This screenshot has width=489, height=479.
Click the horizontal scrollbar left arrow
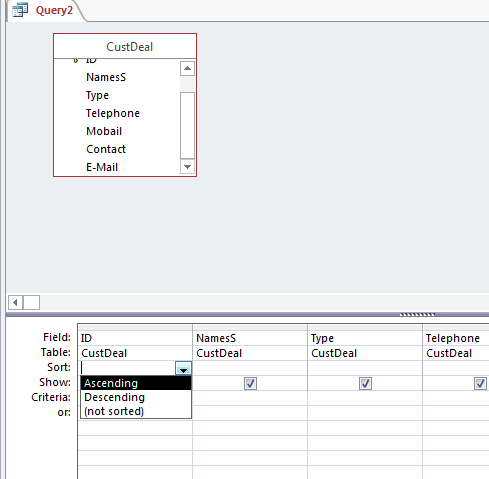click(15, 303)
